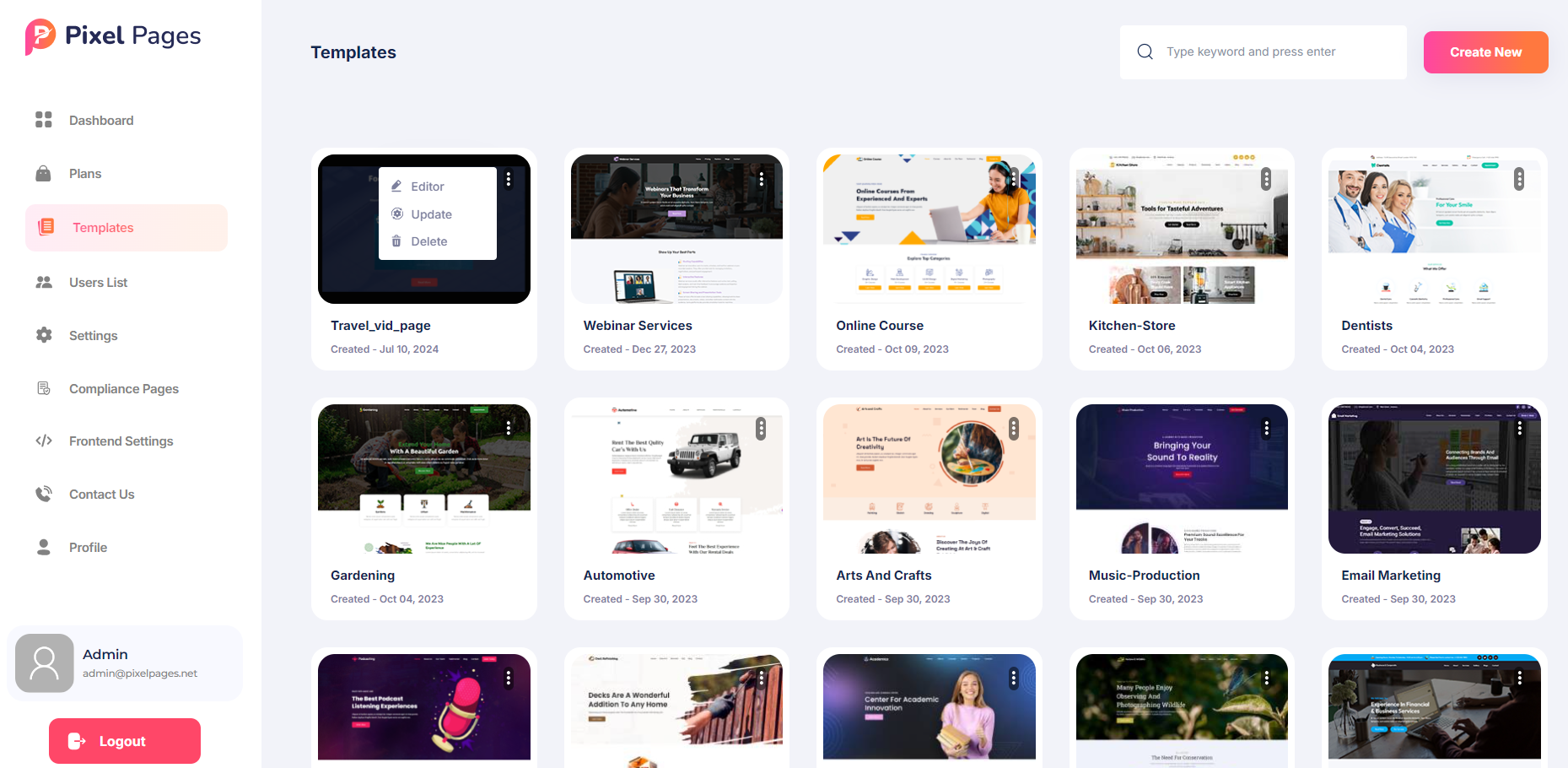This screenshot has height=768, width=1568.
Task: Click the Templates page heading
Action: click(x=353, y=52)
